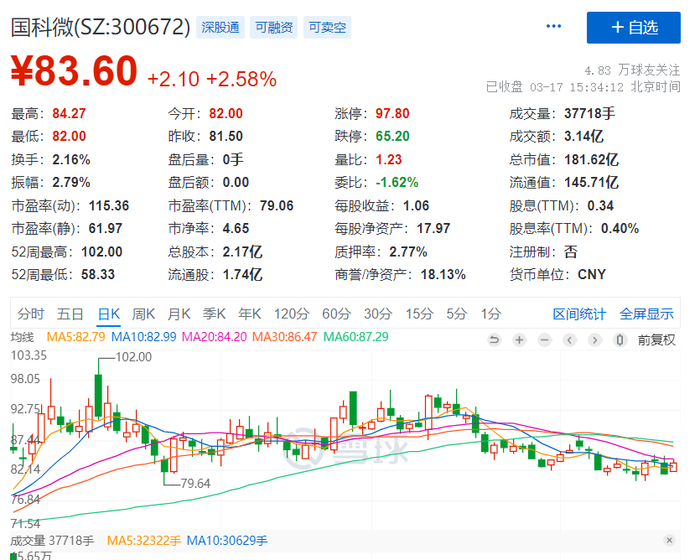This screenshot has height=560, width=700.
Task: Select the 日K chart tab
Action: pos(109,314)
